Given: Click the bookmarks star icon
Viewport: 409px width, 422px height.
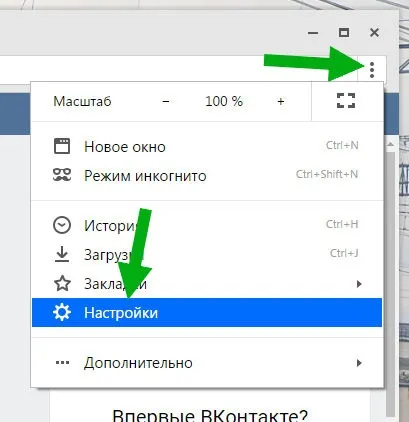Looking at the screenshot, I should (62, 283).
